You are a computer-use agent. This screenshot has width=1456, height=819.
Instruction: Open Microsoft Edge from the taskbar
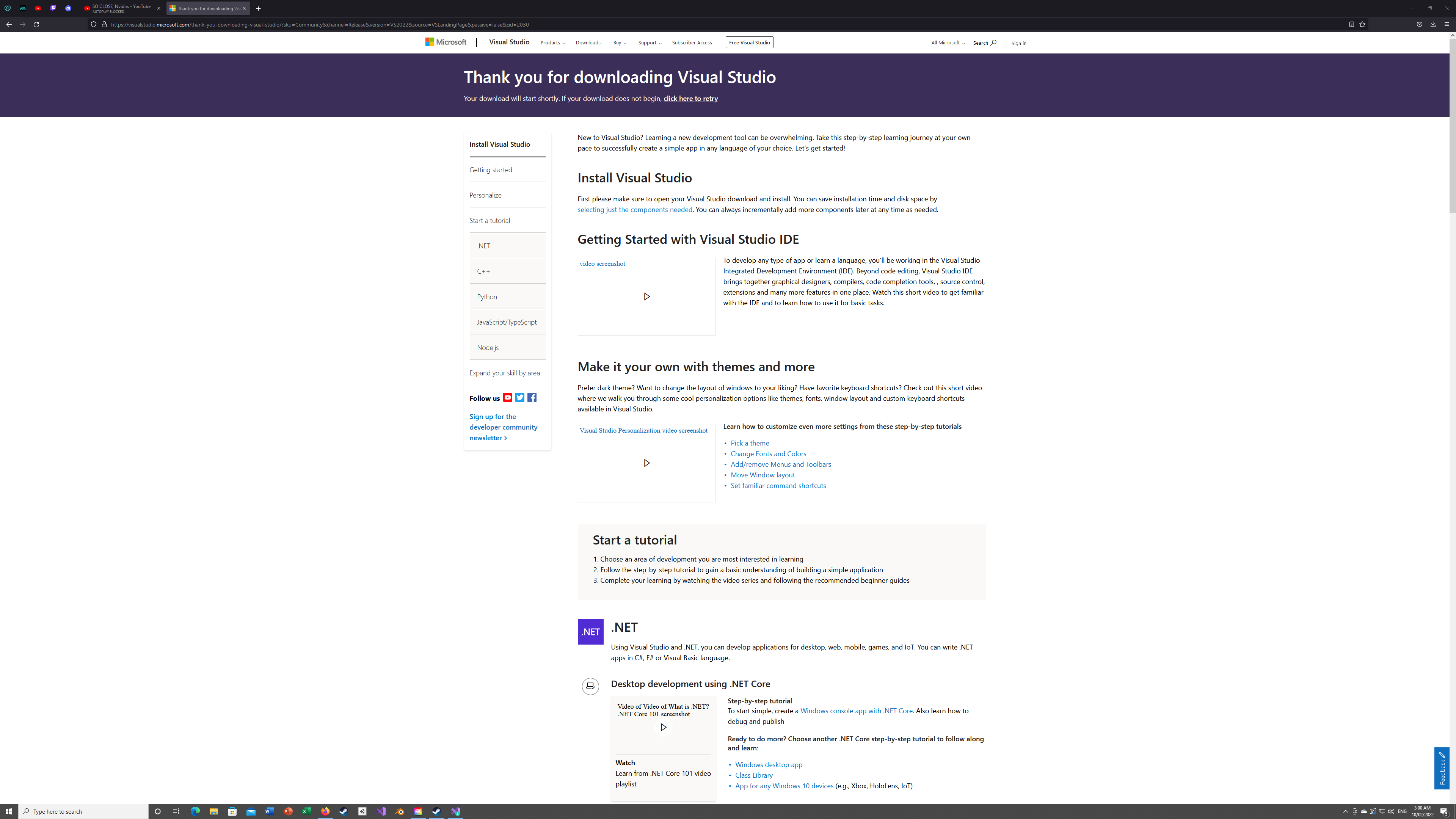(195, 812)
